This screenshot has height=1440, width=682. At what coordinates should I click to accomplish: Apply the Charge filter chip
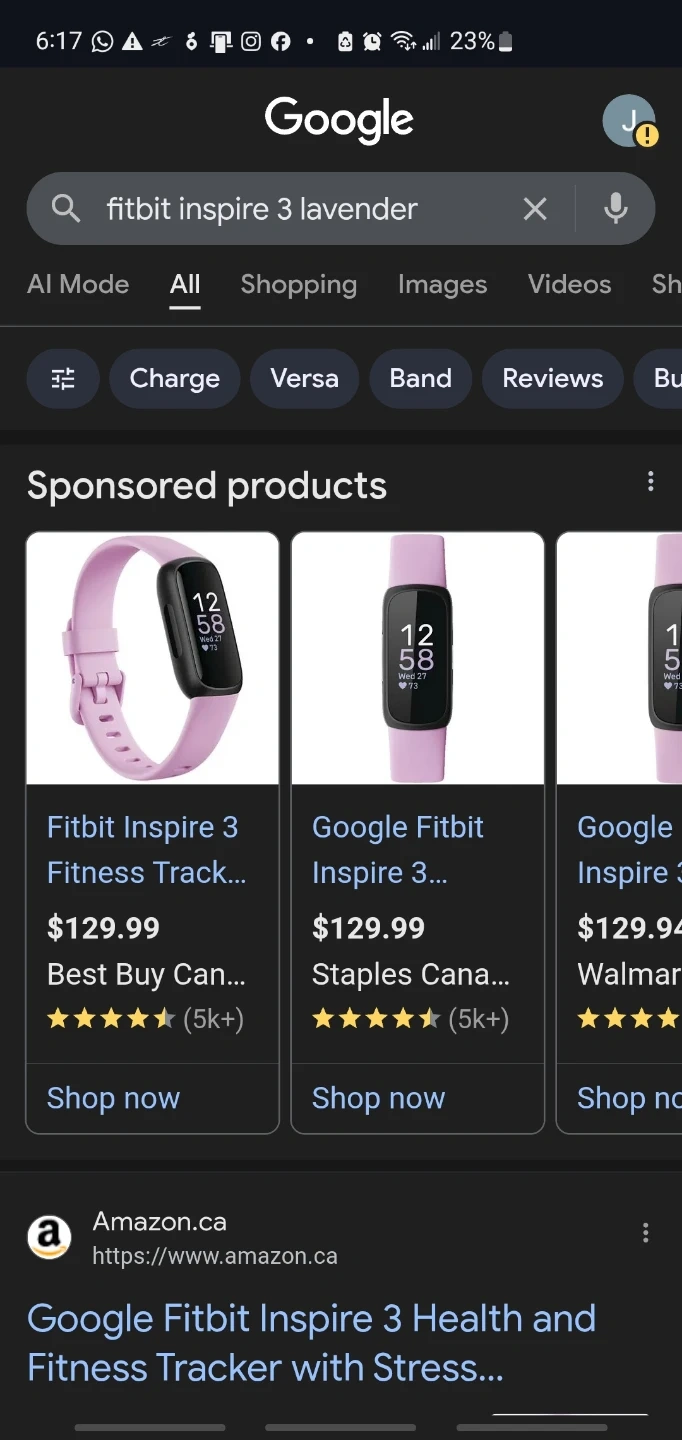click(175, 379)
